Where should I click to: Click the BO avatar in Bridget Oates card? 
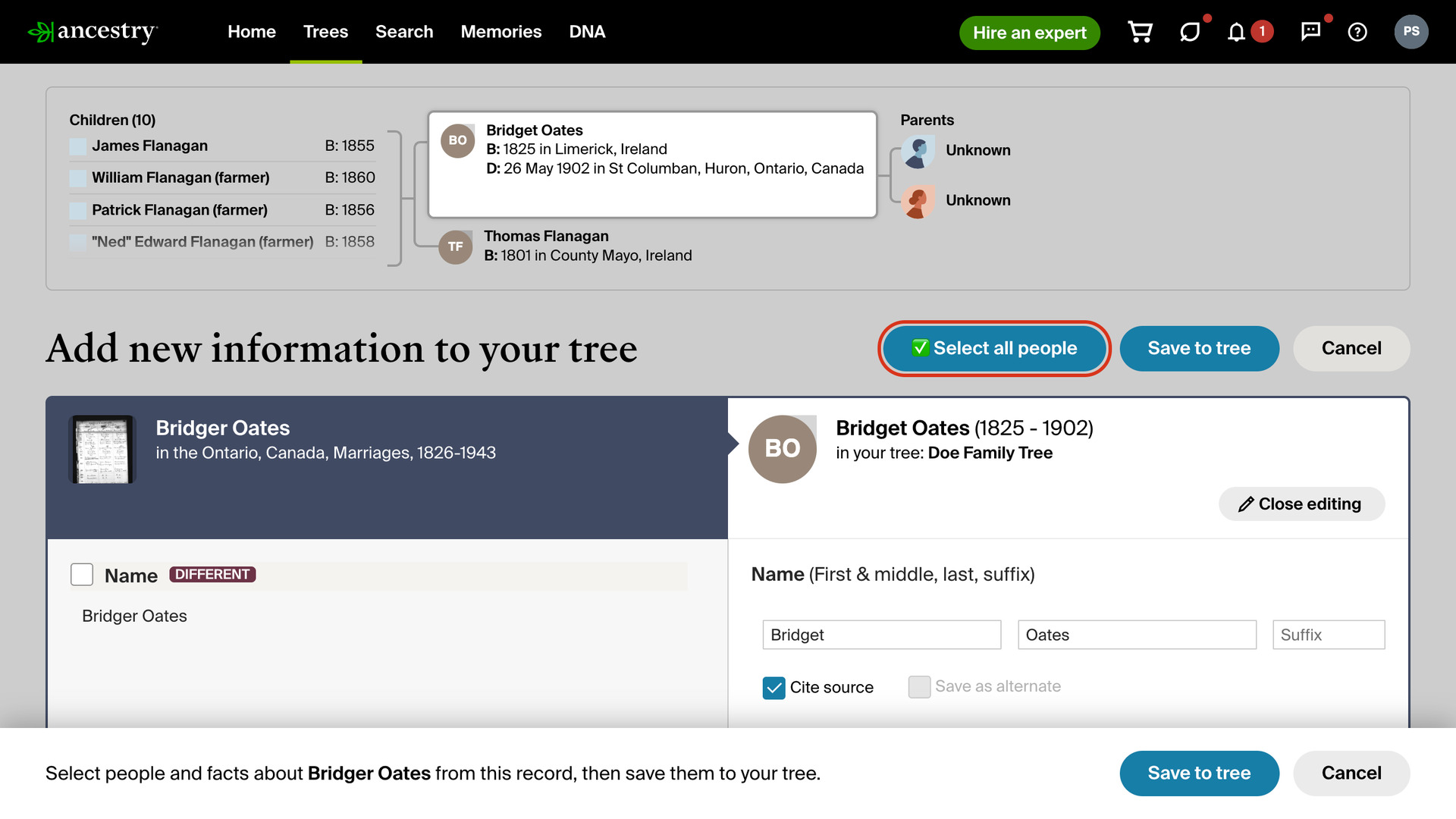[x=458, y=141]
